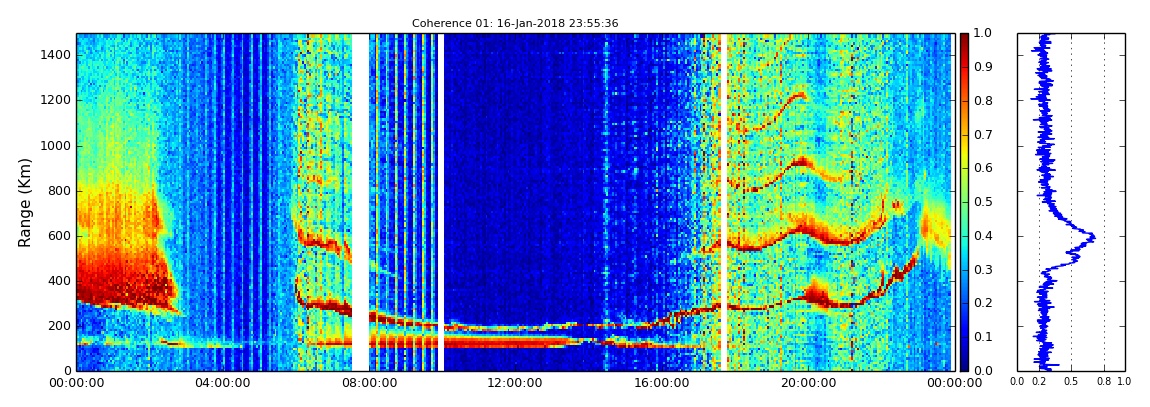Click the colorbar 0.2 label
Viewport: 1150px width, 407px height.
coord(981,304)
